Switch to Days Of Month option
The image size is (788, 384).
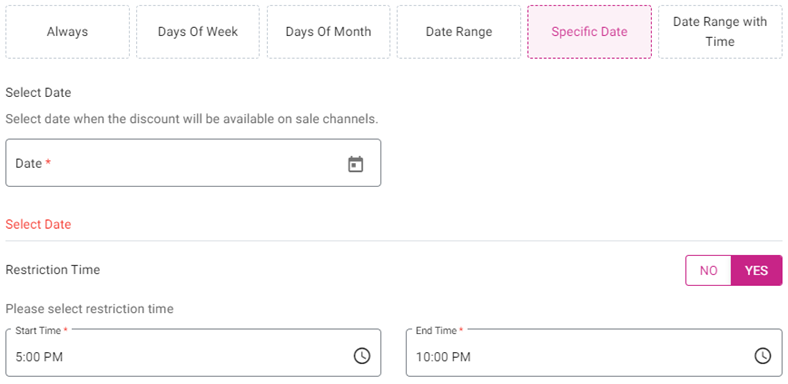click(x=328, y=32)
